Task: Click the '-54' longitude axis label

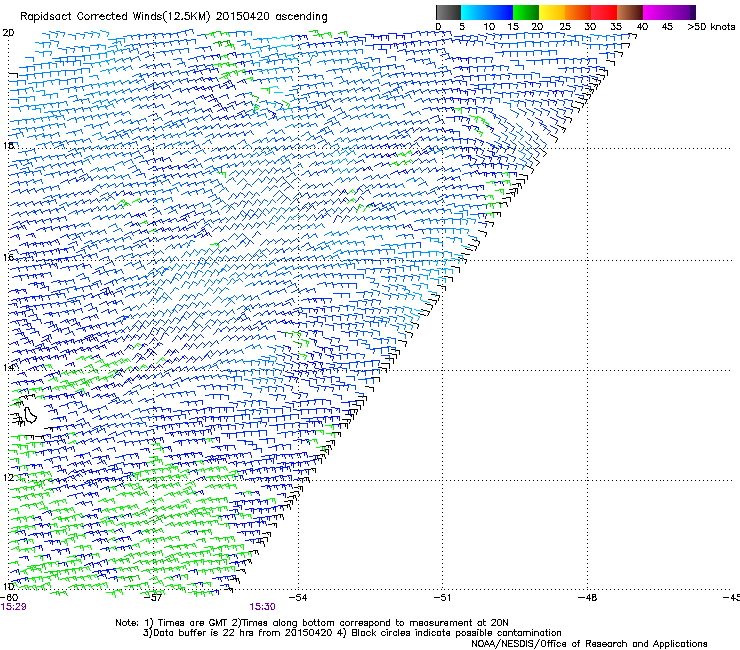Action: [297, 597]
